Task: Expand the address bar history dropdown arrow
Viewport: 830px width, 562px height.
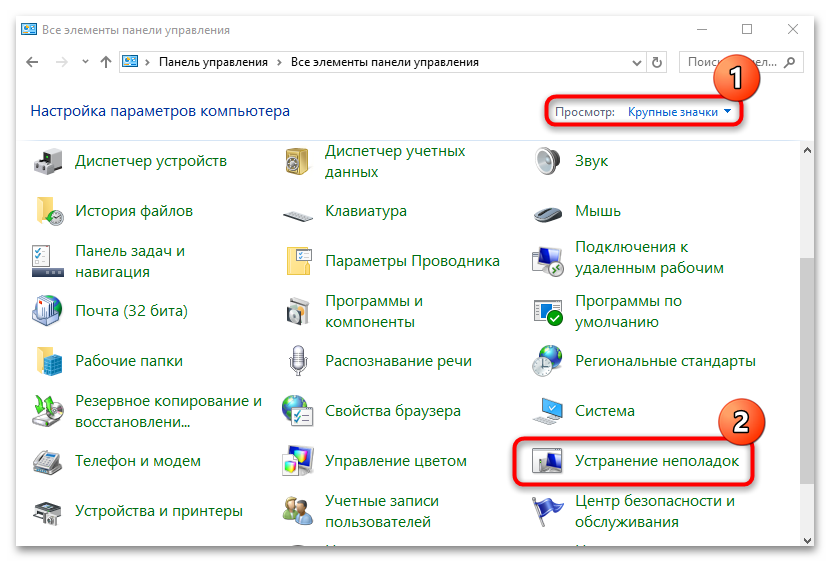Action: click(637, 62)
